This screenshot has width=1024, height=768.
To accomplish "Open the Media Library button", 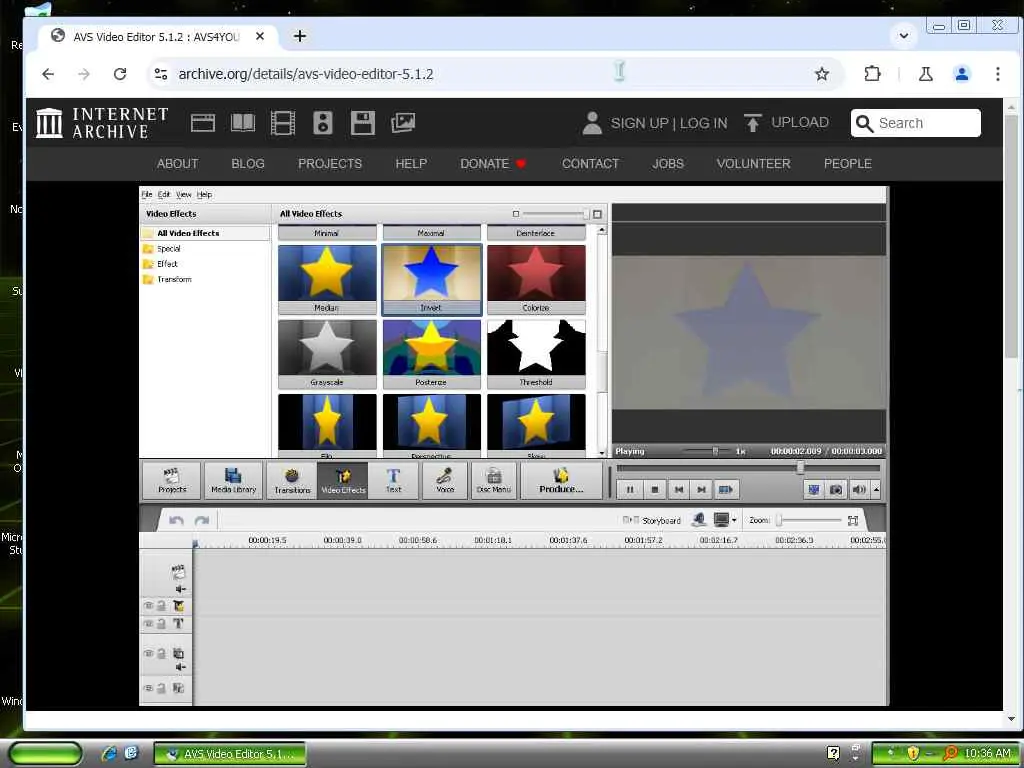I will point(233,481).
